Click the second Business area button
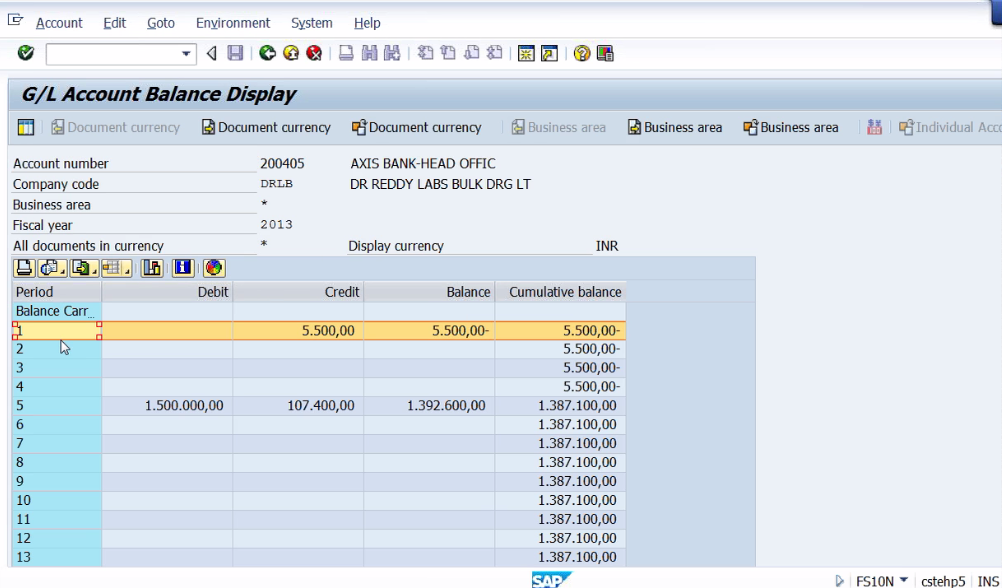 click(675, 127)
